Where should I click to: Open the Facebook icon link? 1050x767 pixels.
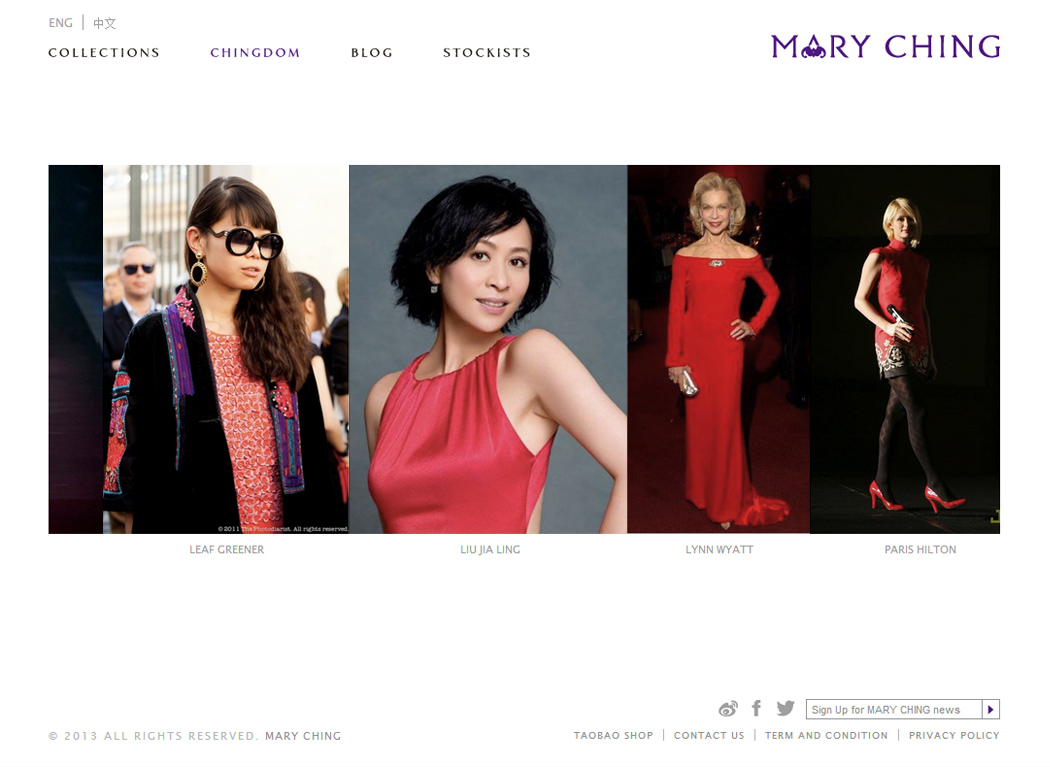(x=757, y=708)
